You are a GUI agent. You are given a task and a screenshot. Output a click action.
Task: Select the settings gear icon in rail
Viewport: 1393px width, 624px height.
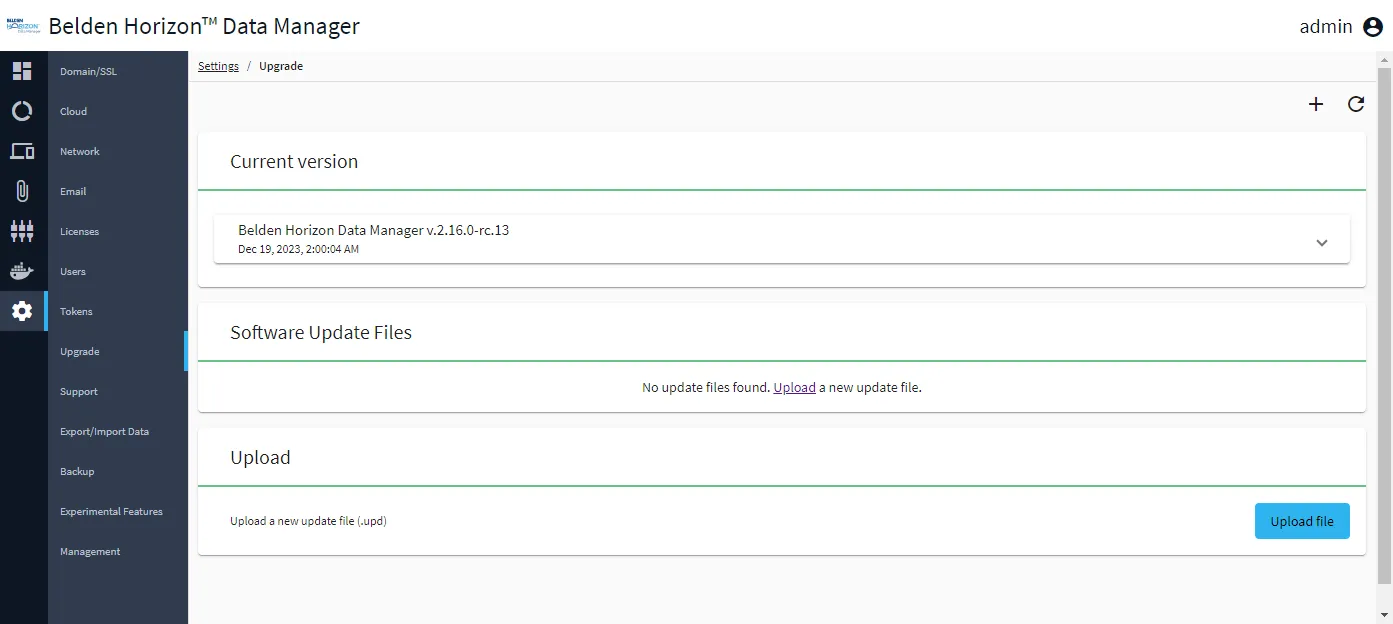click(22, 311)
